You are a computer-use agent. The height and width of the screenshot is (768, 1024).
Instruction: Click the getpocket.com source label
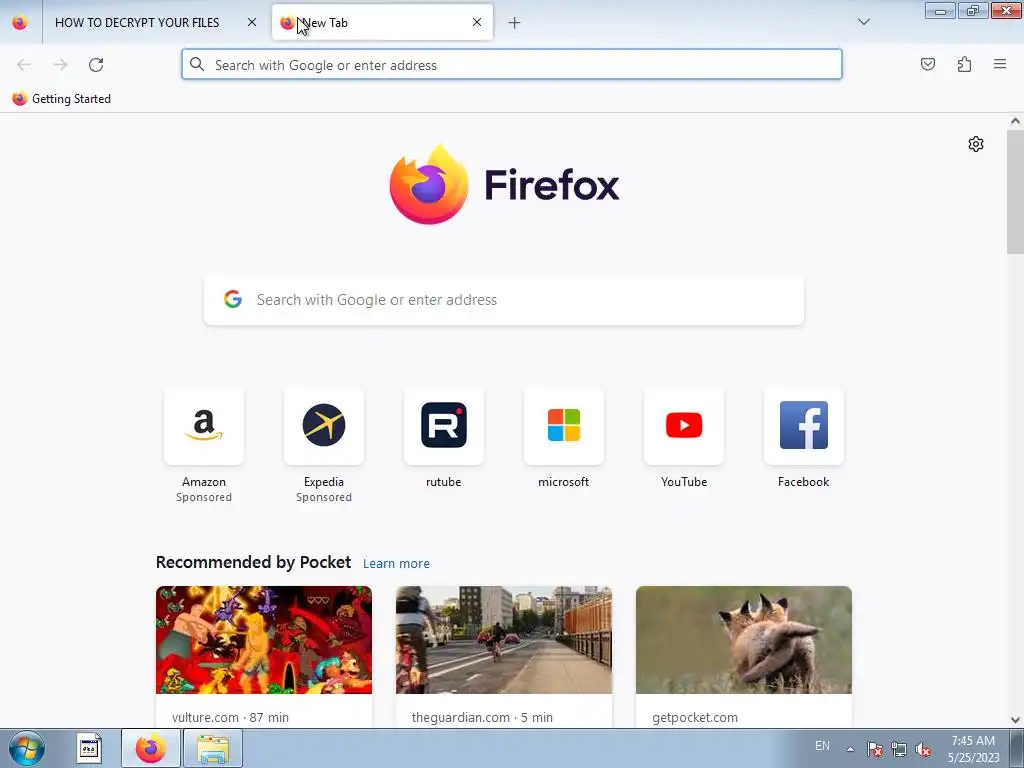(x=695, y=717)
